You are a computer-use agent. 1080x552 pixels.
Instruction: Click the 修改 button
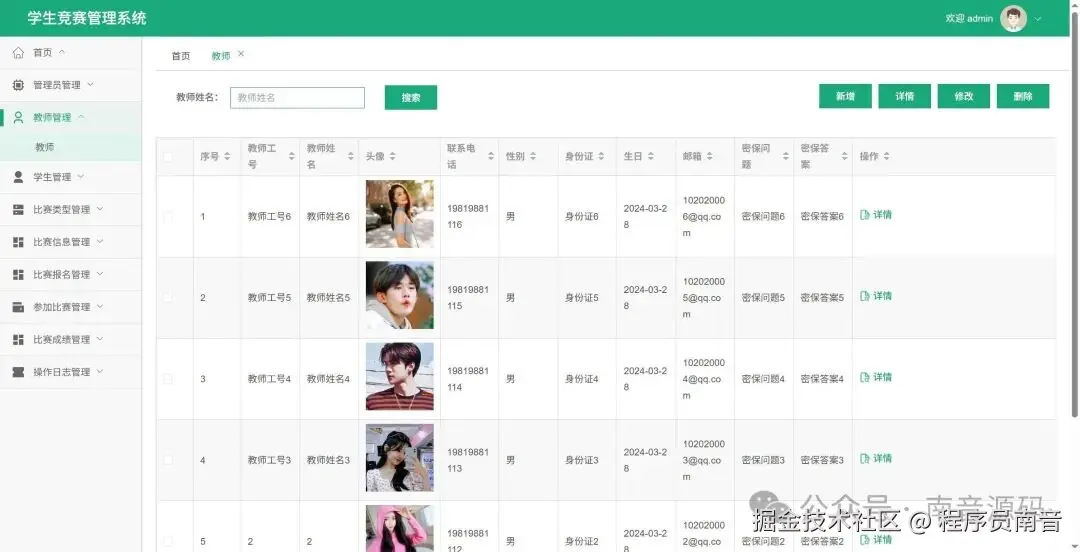pos(964,96)
